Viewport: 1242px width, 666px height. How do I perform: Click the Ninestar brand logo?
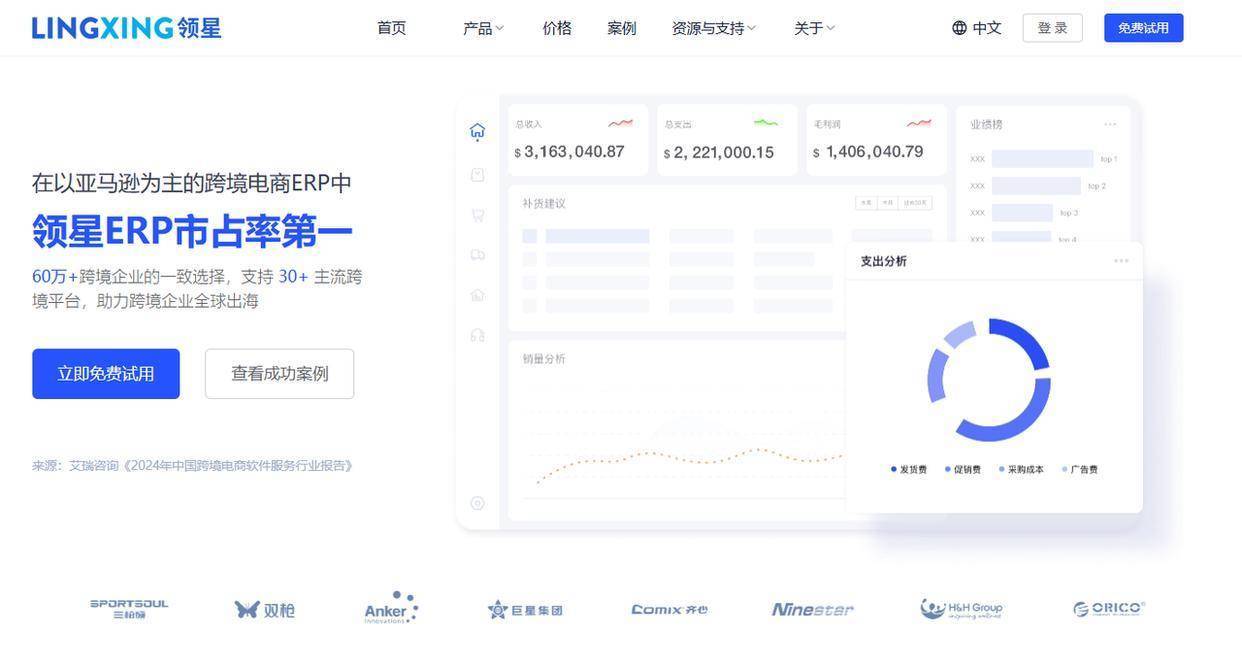point(812,609)
